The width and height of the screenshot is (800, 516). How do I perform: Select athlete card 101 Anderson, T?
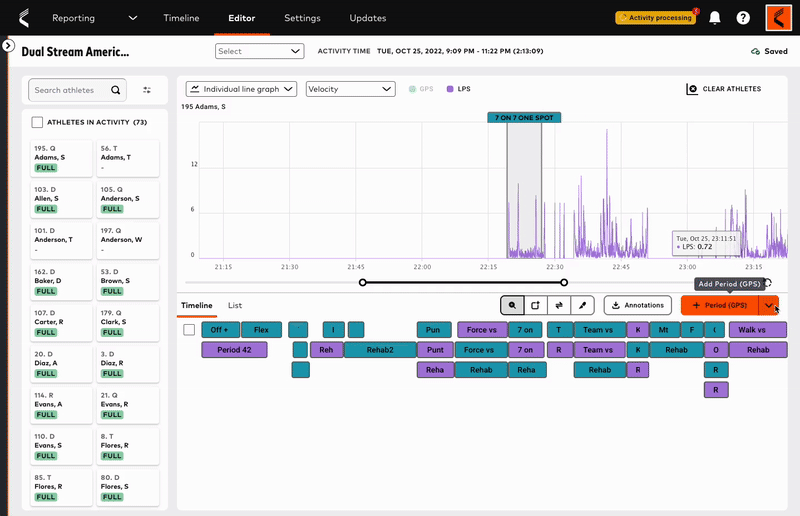click(x=61, y=241)
